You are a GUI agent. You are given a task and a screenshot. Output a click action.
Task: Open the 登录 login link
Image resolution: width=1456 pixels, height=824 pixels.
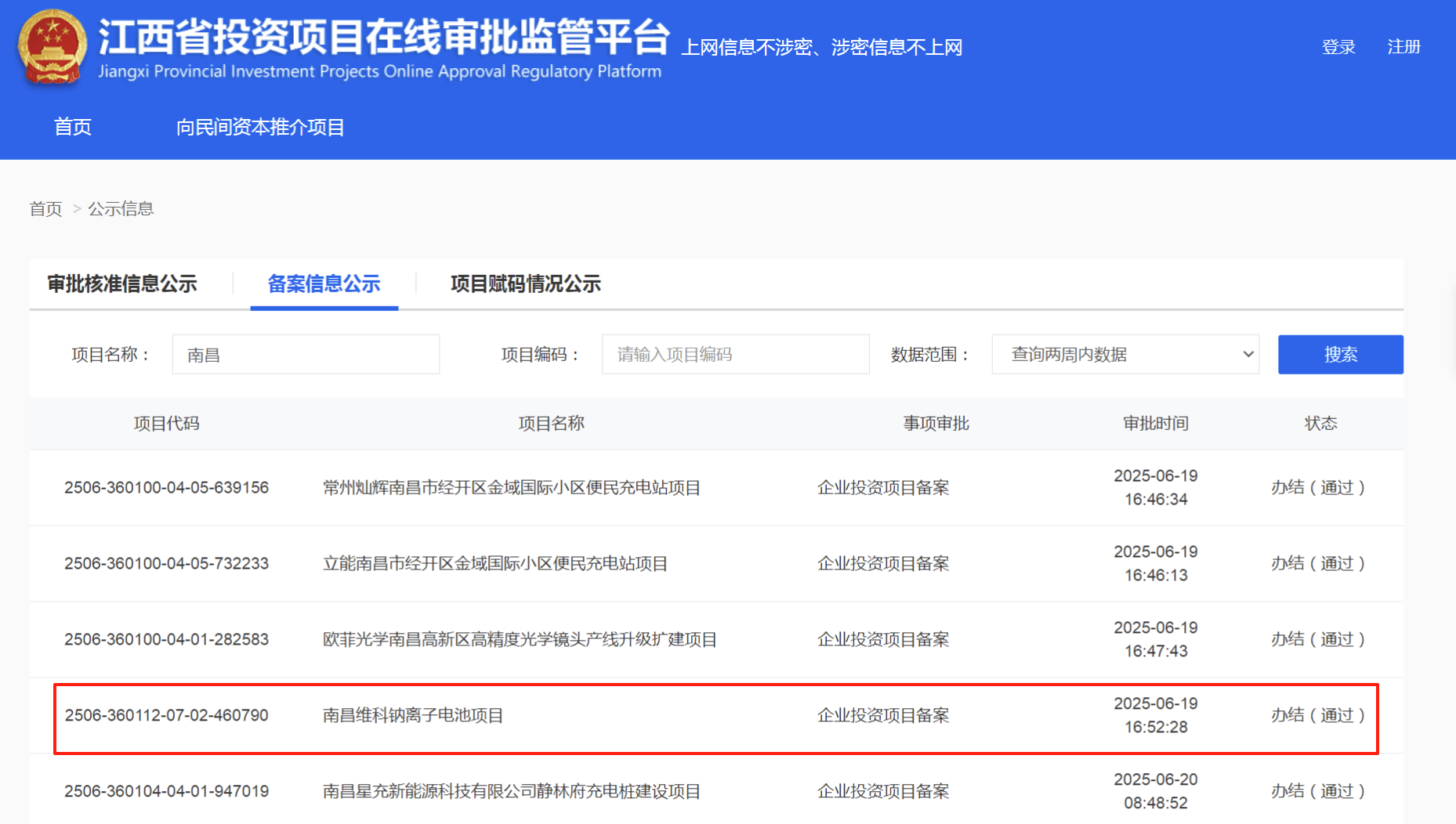point(1338,47)
